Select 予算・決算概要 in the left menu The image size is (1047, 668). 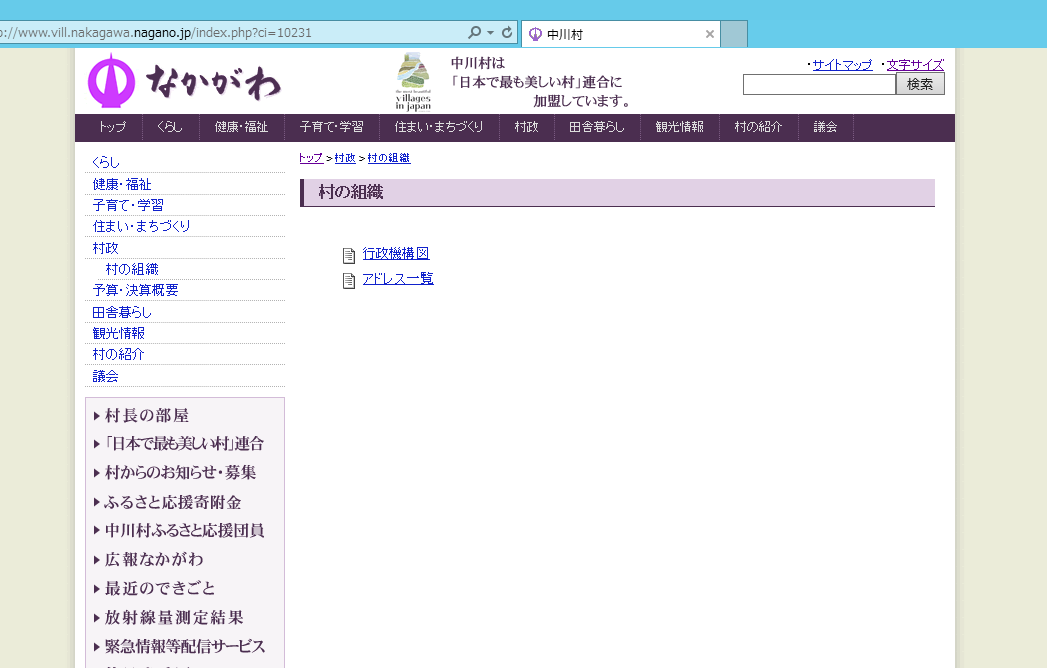point(135,290)
